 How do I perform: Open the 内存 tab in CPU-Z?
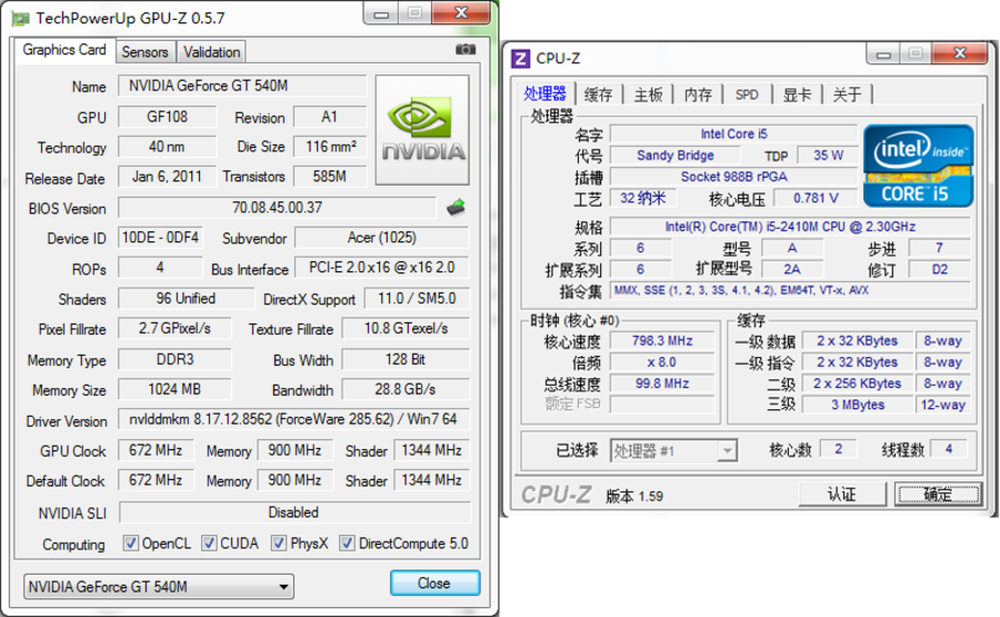coord(698,95)
